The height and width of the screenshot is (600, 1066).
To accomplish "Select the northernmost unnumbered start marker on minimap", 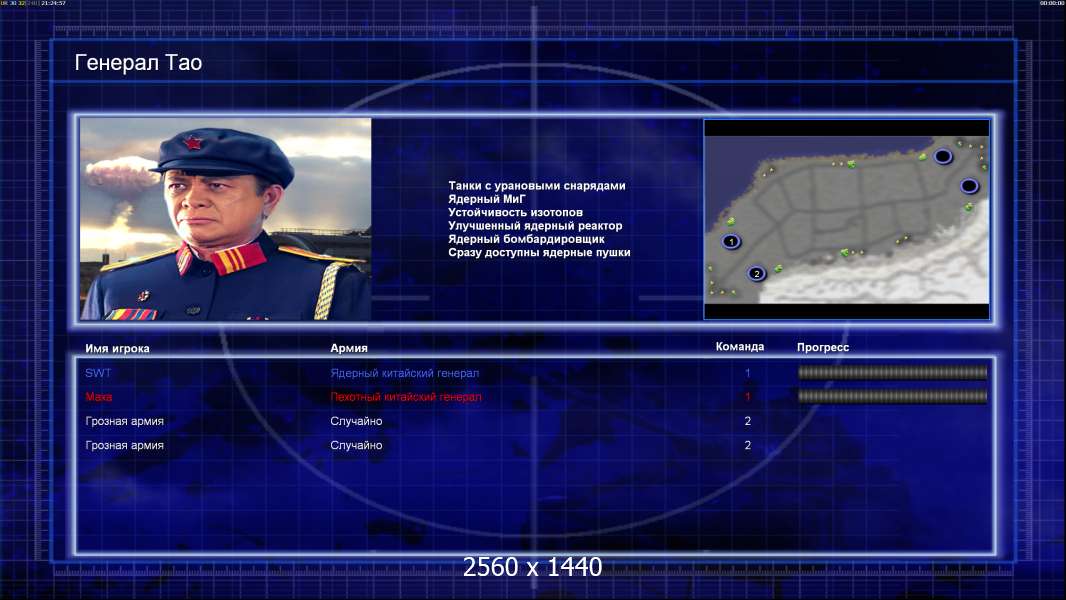I will (x=942, y=157).
